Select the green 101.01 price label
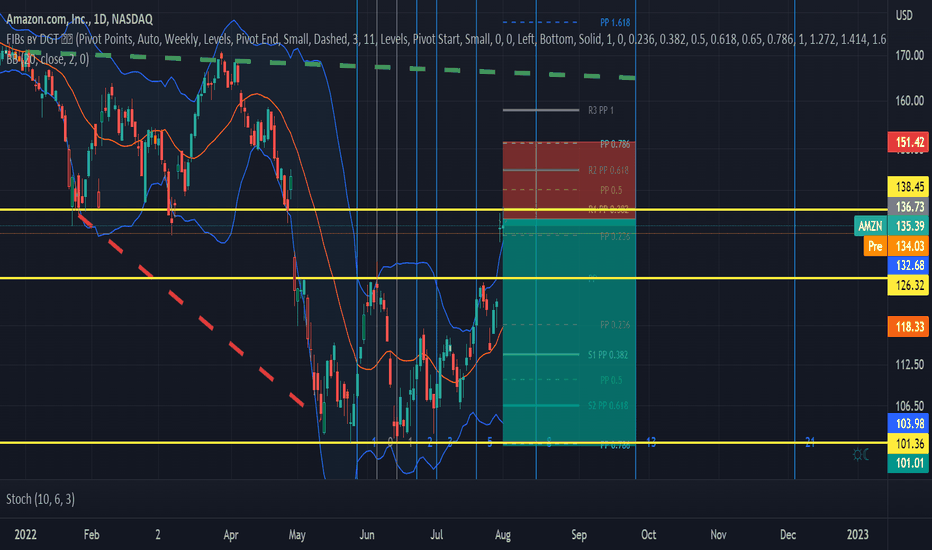Viewport: 932px width, 550px height. point(908,463)
